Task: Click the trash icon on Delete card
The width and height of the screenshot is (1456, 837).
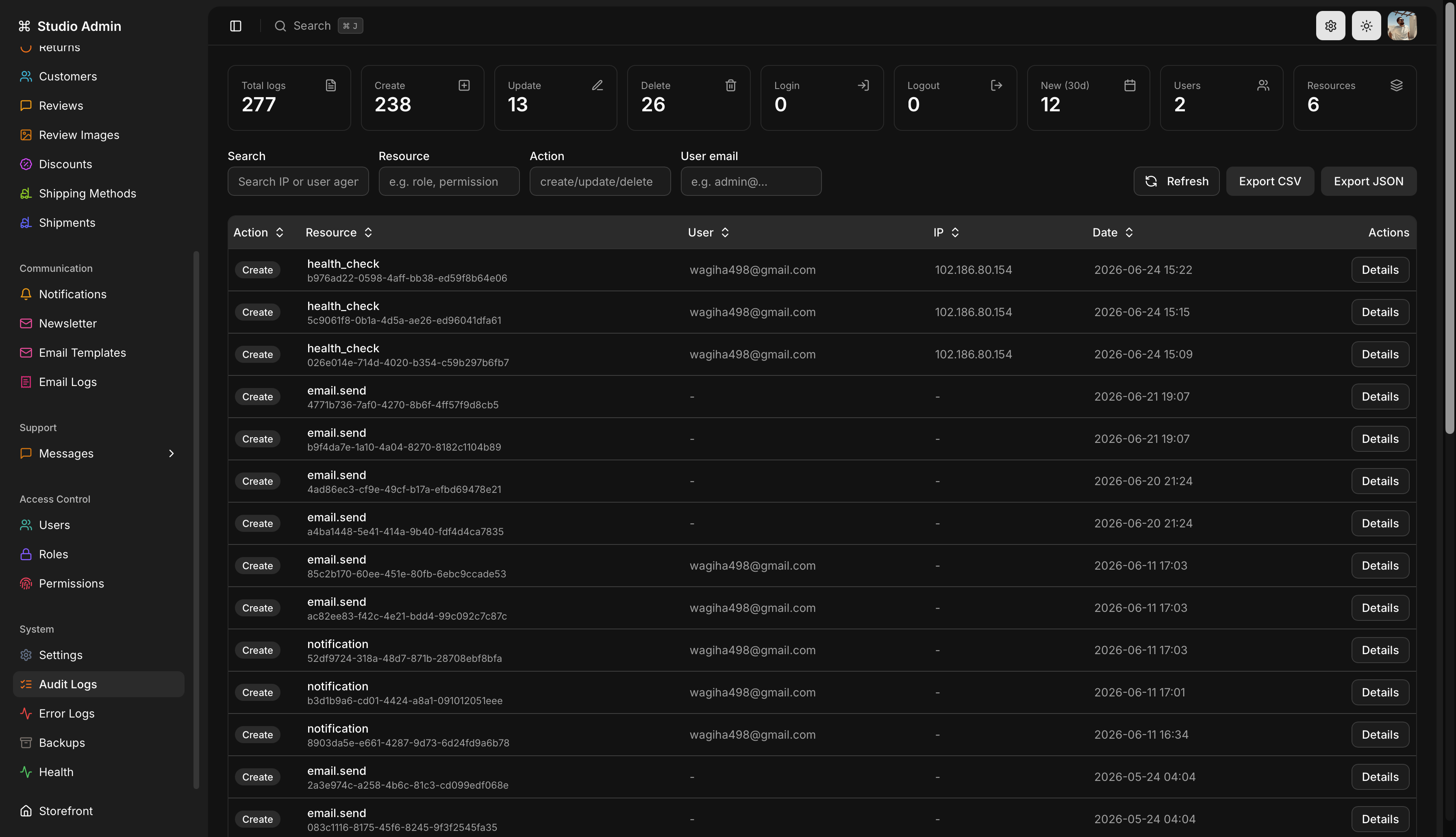Action: (x=730, y=86)
